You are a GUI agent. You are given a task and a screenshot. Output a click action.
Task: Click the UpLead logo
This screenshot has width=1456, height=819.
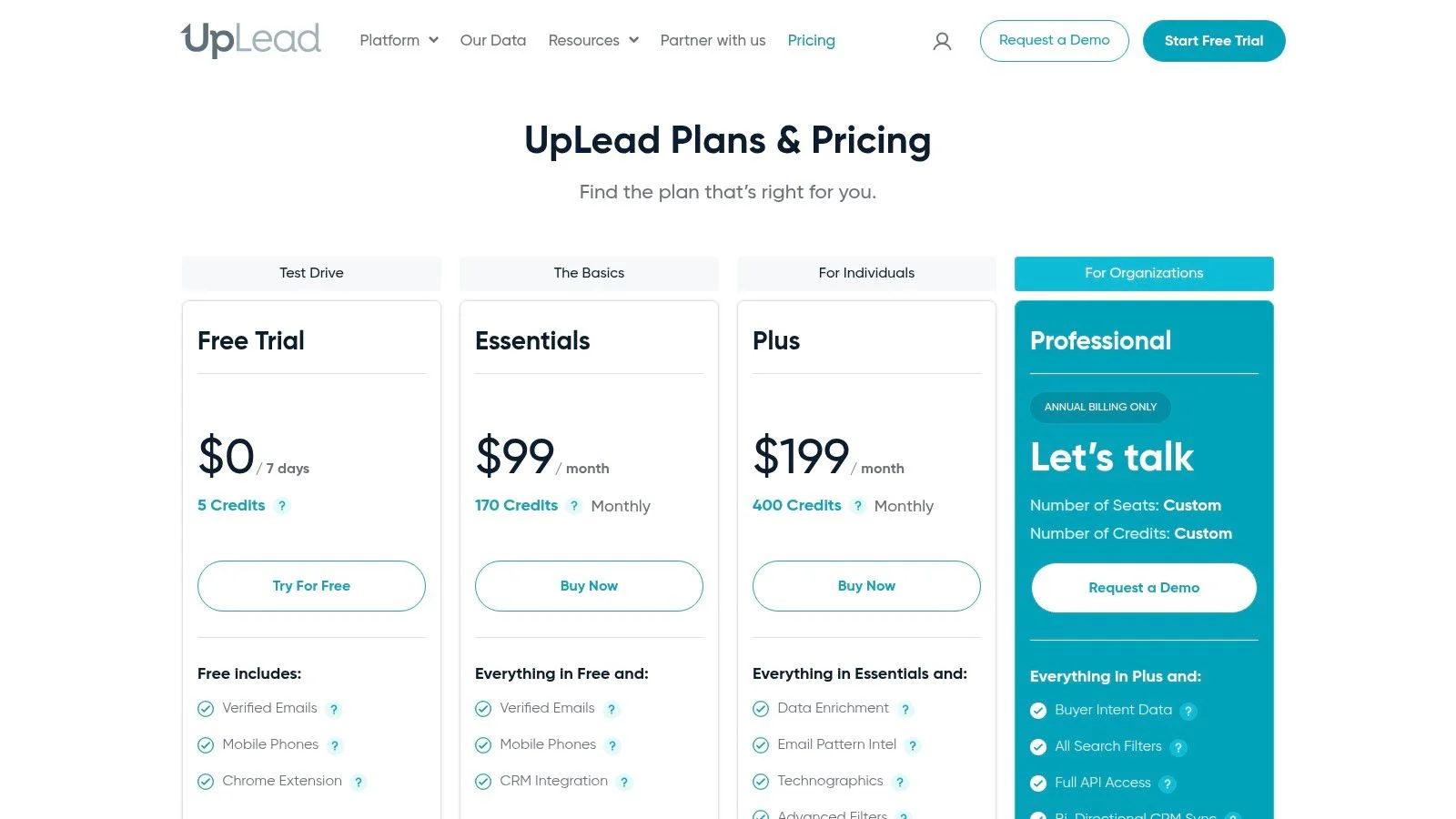(x=251, y=40)
